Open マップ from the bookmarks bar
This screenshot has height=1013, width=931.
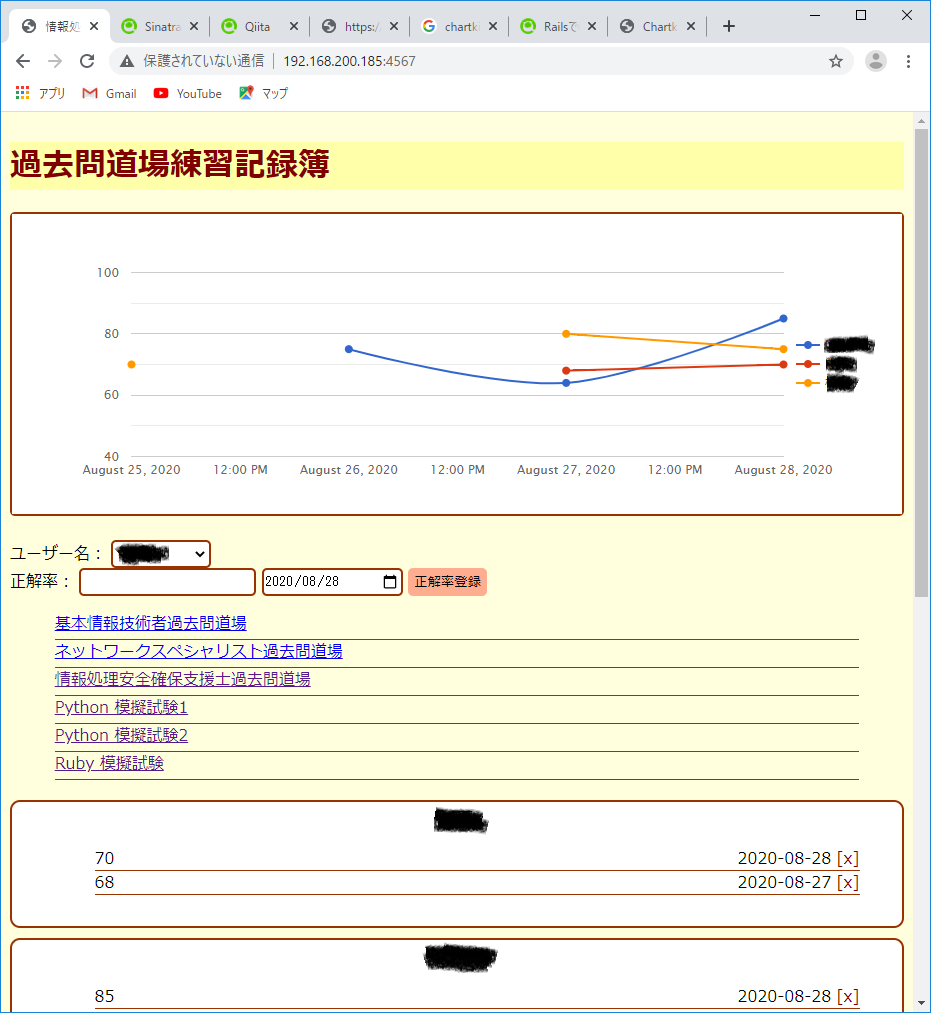[263, 93]
